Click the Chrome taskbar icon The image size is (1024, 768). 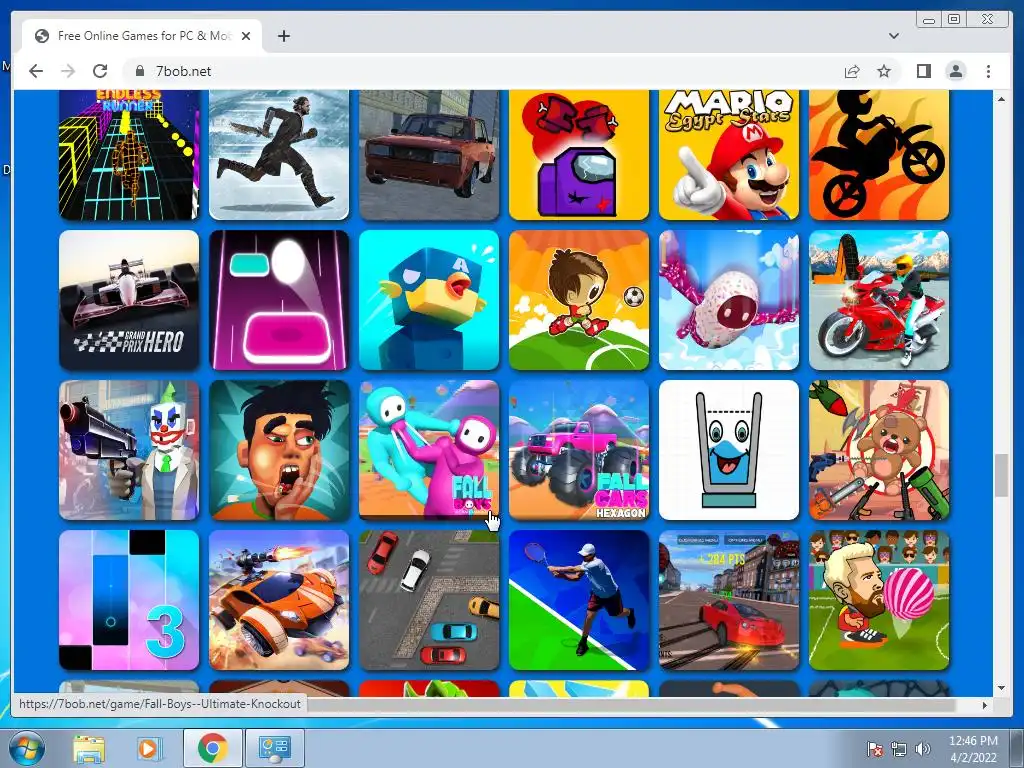pyautogui.click(x=212, y=748)
